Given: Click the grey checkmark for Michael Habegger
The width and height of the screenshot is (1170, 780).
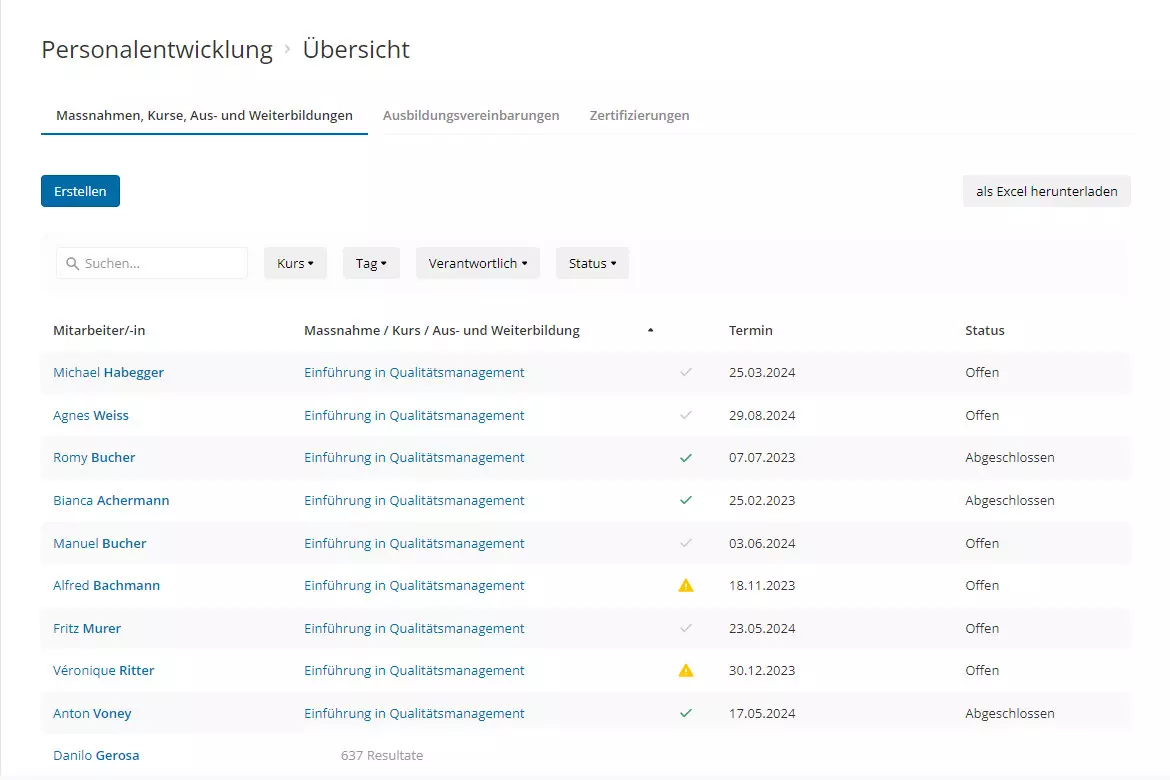Looking at the screenshot, I should [x=685, y=372].
